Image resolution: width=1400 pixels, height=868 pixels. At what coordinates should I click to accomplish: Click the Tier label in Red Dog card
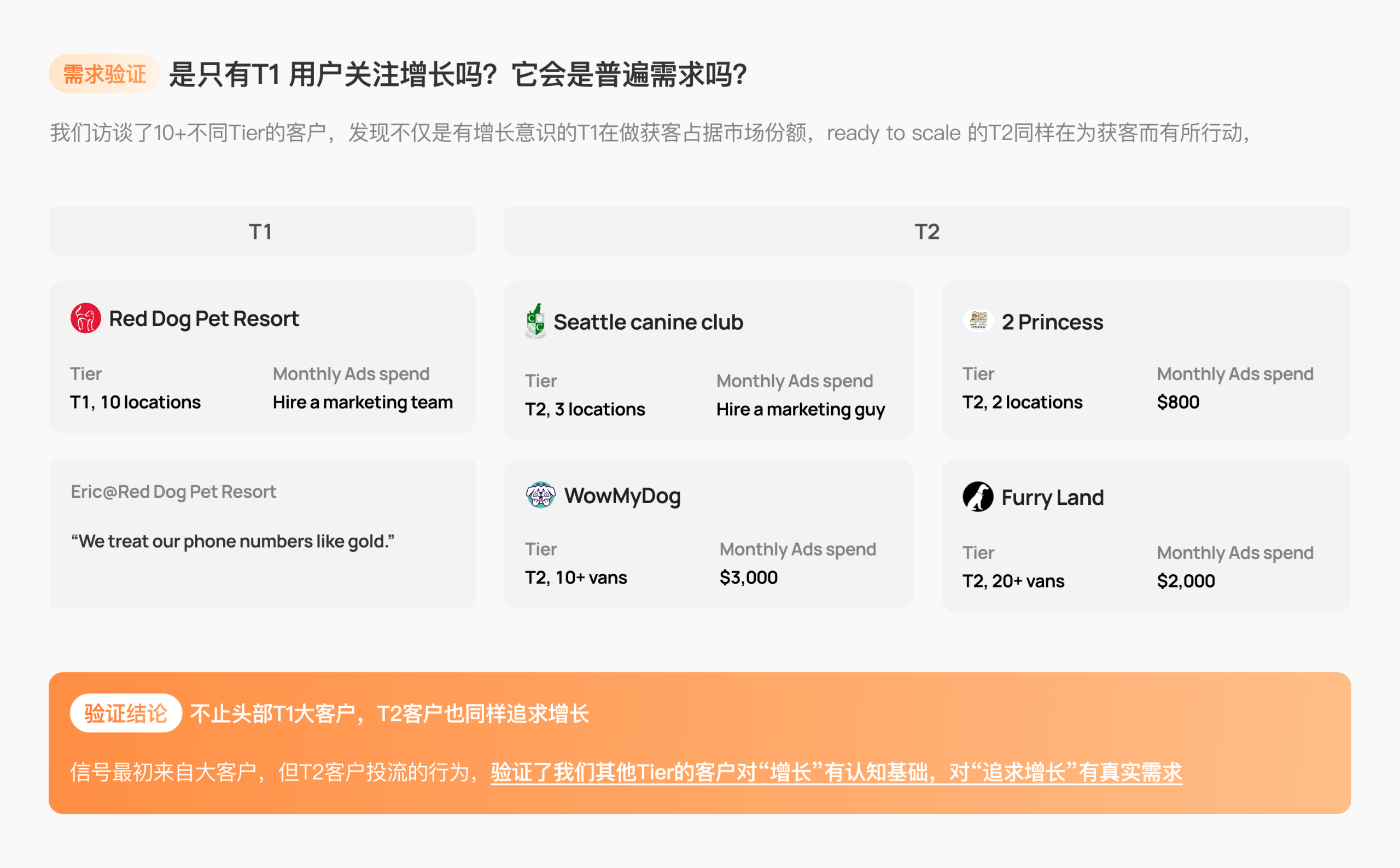(85, 374)
